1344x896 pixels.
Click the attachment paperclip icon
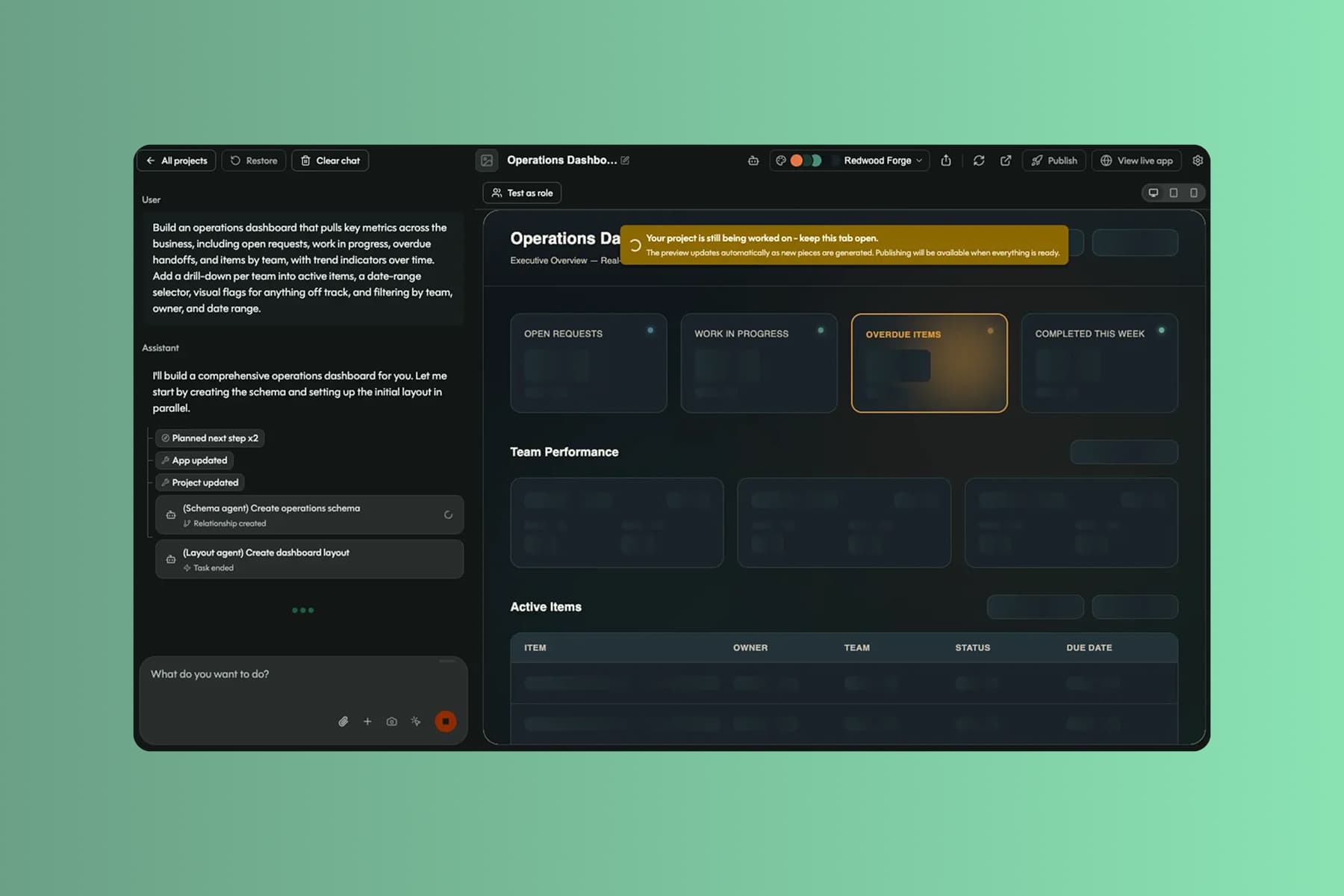coord(343,721)
